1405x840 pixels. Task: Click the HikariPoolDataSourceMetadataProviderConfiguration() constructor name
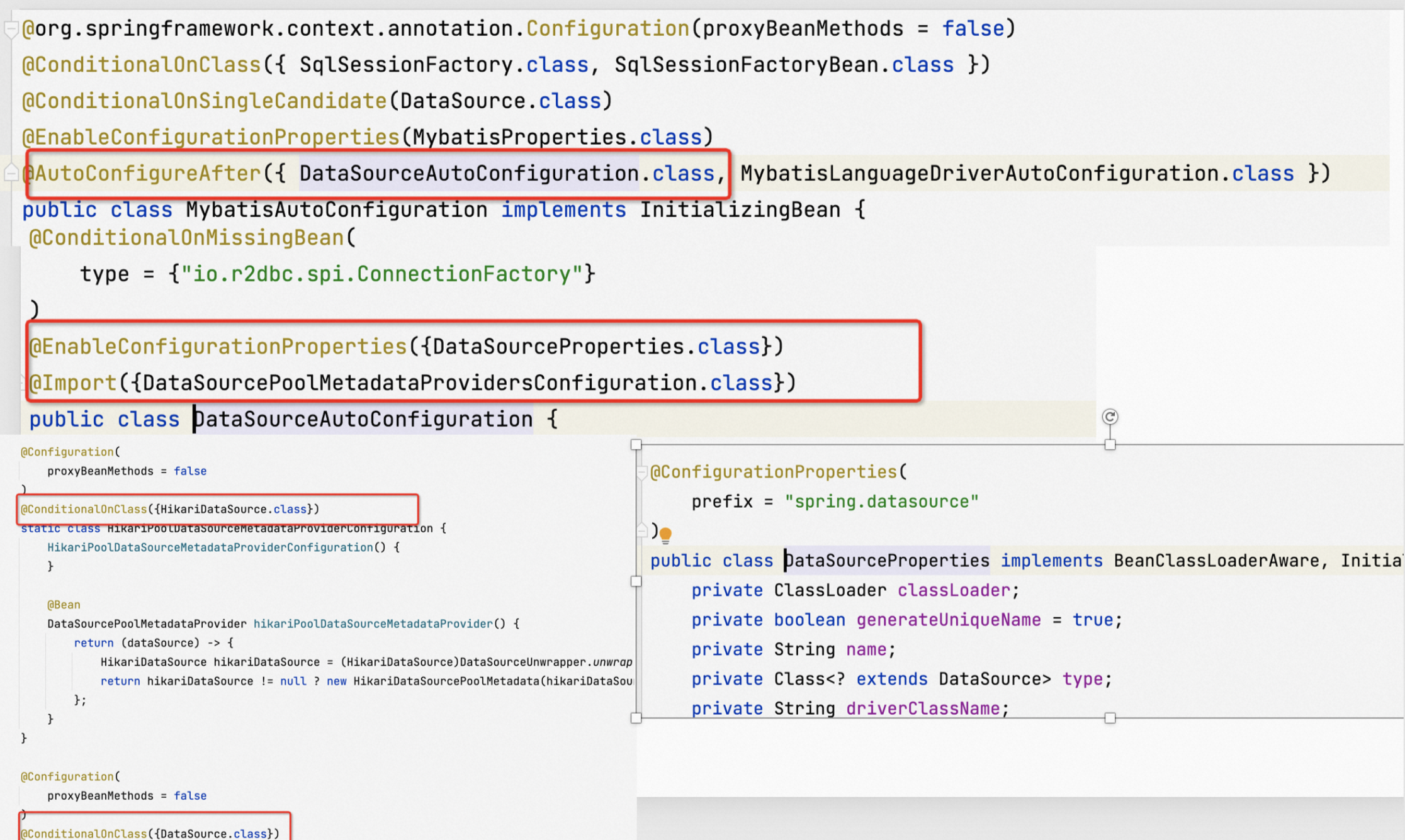210,547
